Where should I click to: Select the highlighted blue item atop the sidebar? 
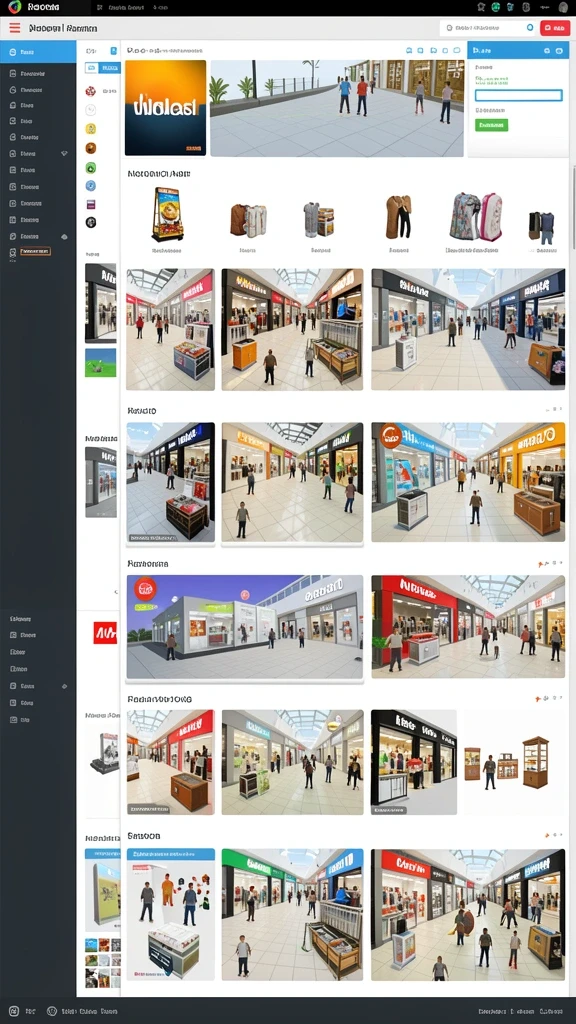[x=38, y=52]
